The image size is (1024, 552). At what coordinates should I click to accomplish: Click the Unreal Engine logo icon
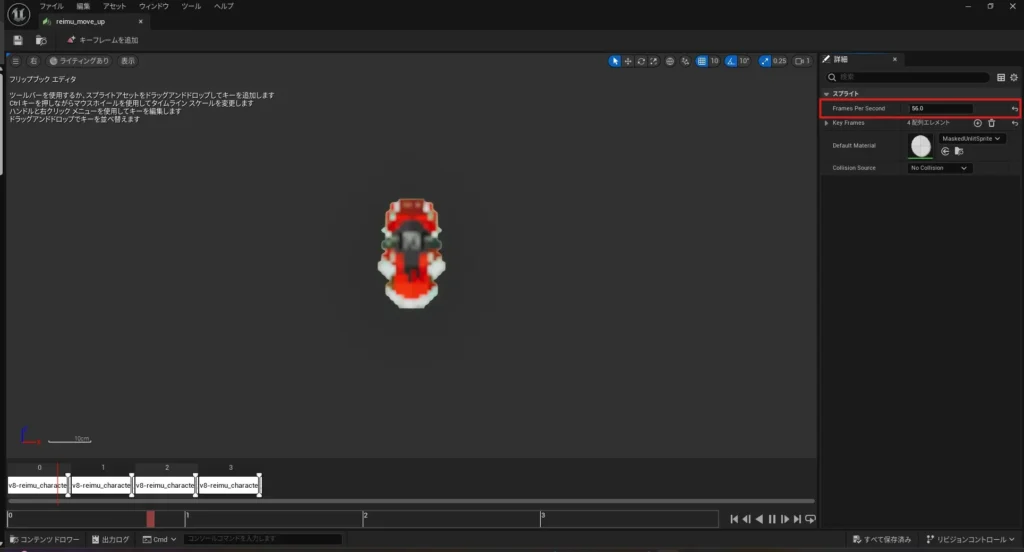(x=18, y=14)
